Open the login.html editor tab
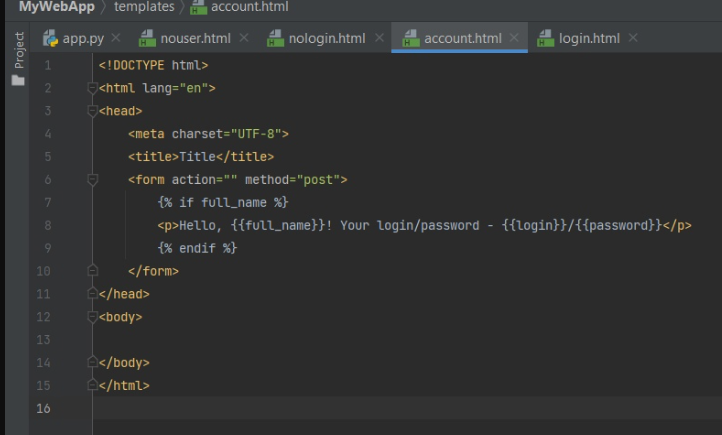The image size is (722, 435). (x=588, y=38)
